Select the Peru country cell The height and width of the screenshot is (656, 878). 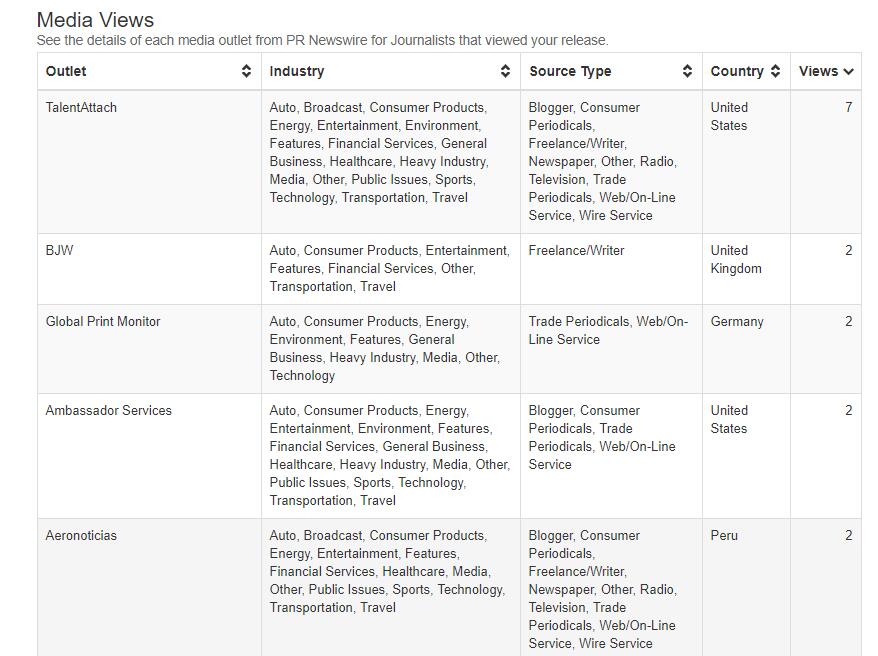pos(724,535)
